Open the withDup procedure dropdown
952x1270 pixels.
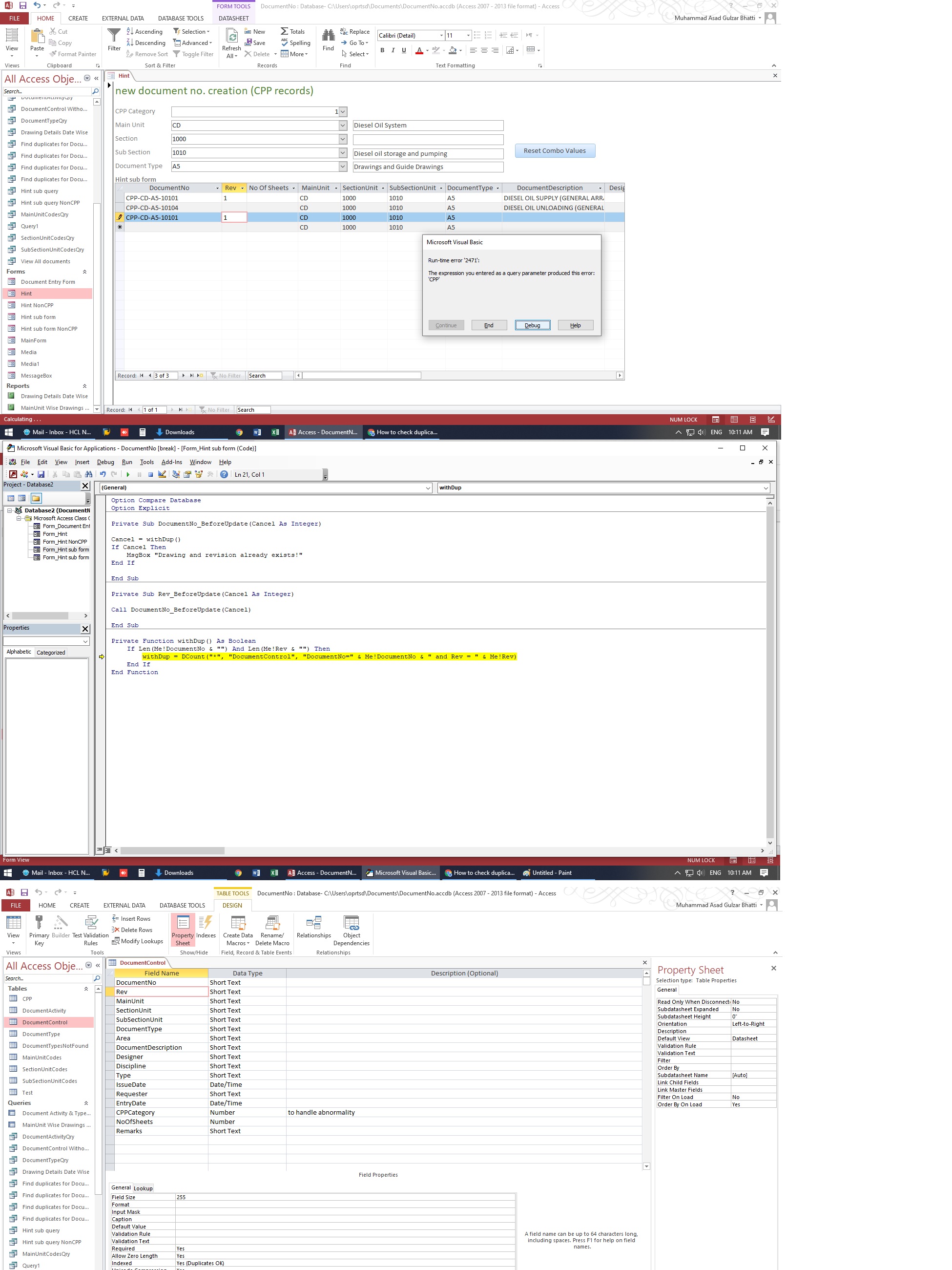tap(766, 488)
